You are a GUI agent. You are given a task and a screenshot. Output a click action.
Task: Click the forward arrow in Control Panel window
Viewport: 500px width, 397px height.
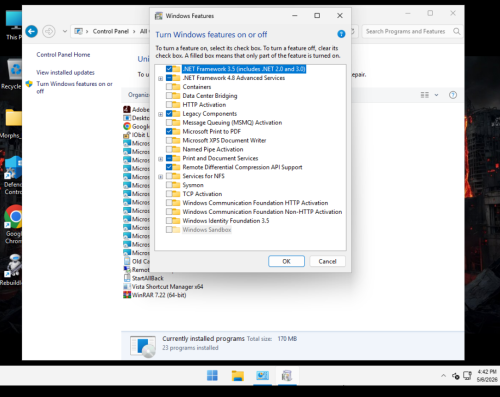tap(49, 32)
